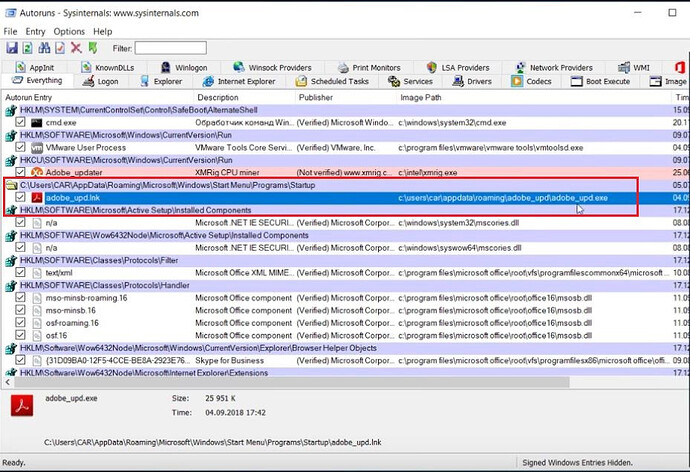Image resolution: width=690 pixels, height=472 pixels.
Task: Click the Find binoculars toolbar icon
Action: click(x=44, y=48)
